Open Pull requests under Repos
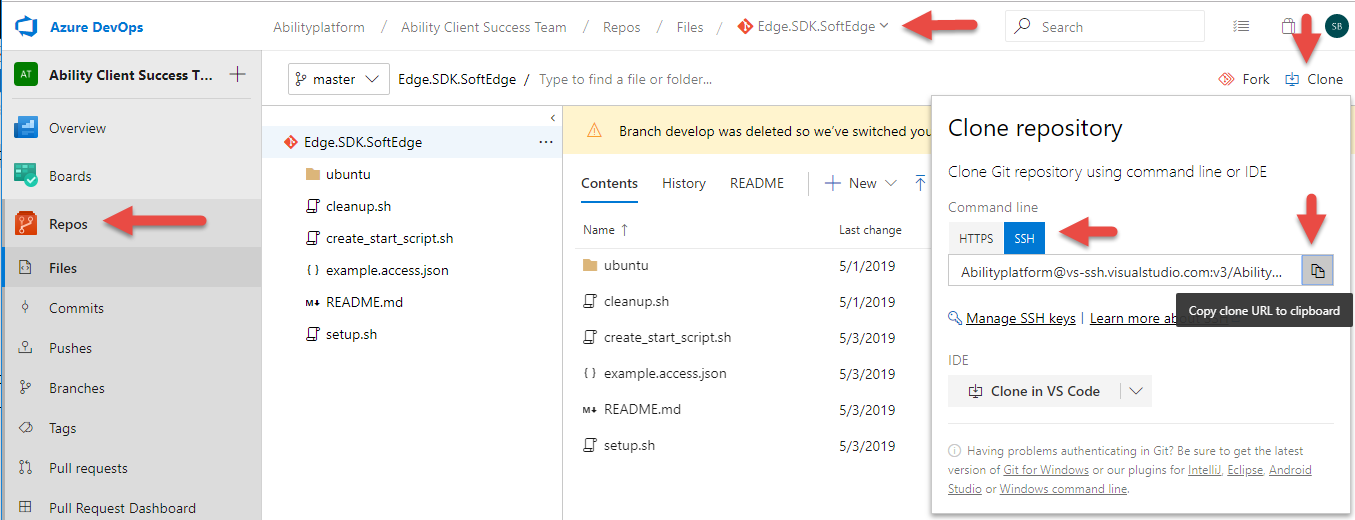 [88, 468]
